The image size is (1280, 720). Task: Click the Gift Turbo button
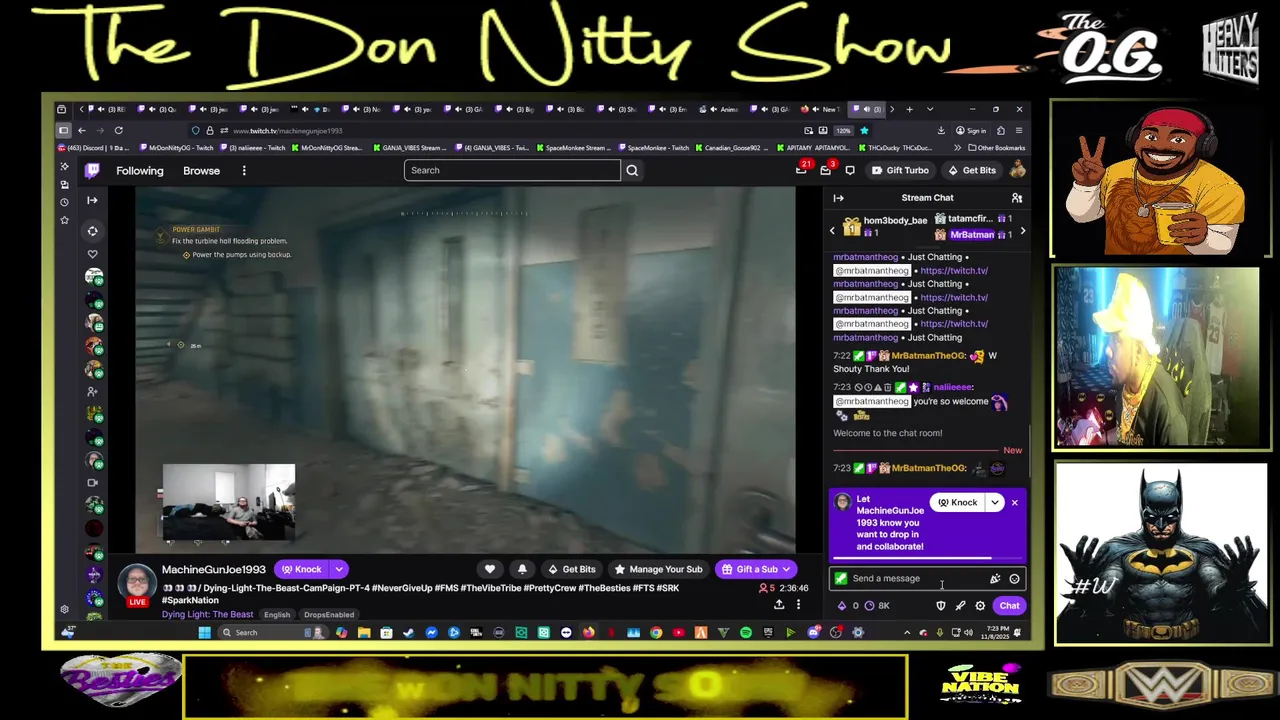click(900, 170)
